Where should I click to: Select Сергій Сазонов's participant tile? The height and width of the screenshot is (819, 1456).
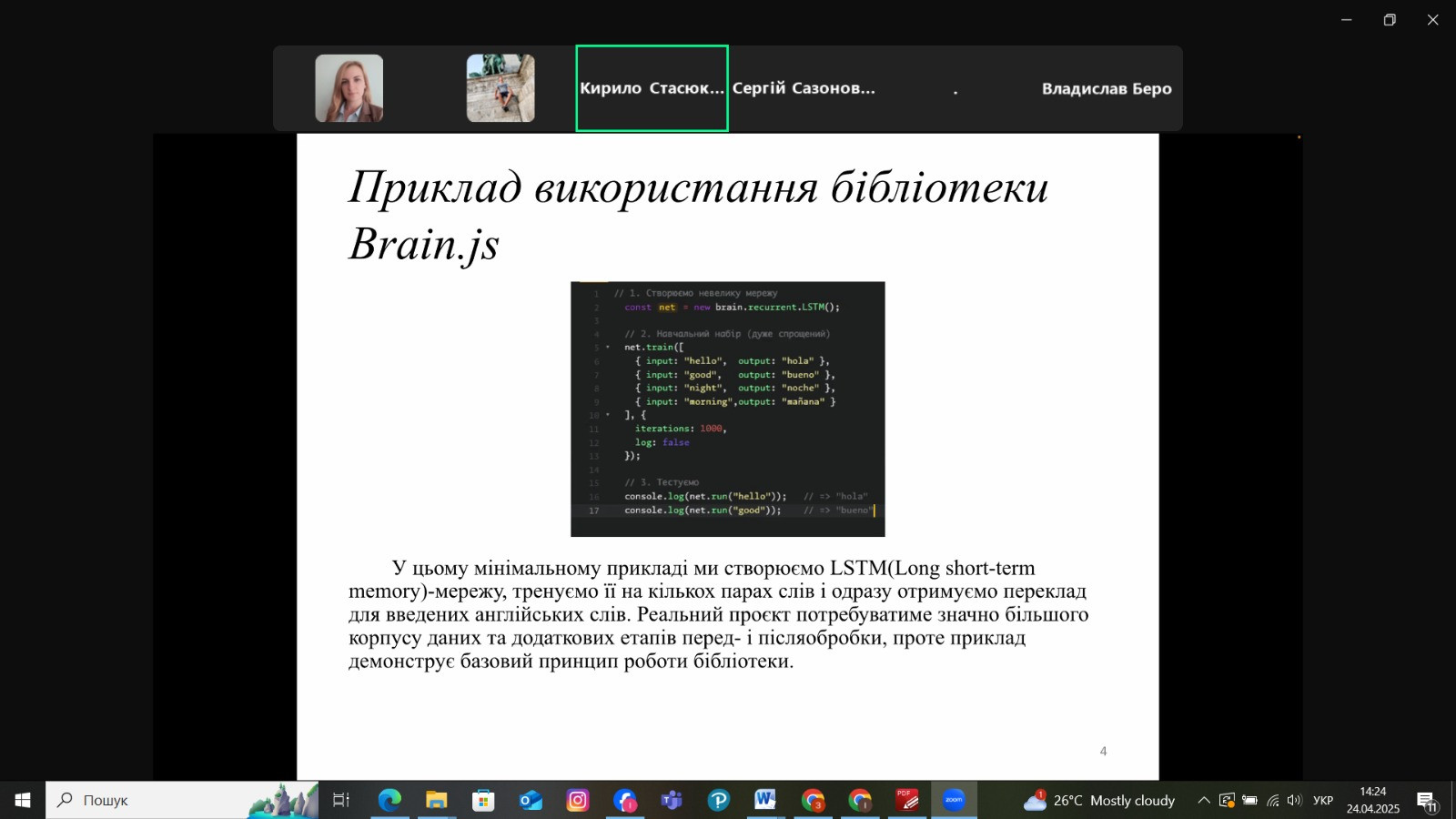[x=804, y=88]
